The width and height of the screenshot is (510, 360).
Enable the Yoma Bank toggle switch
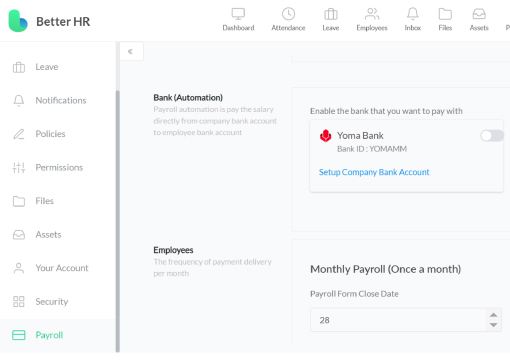point(492,136)
